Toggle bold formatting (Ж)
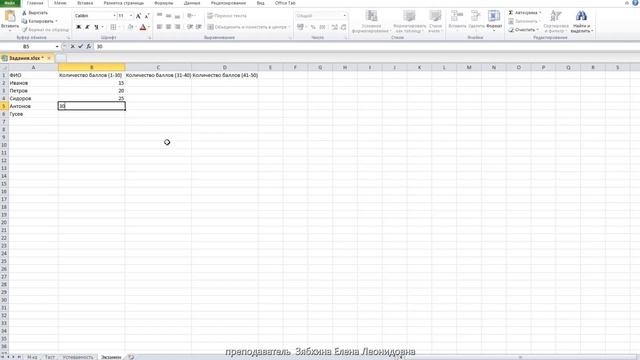The height and width of the screenshot is (360, 640). coord(78,27)
